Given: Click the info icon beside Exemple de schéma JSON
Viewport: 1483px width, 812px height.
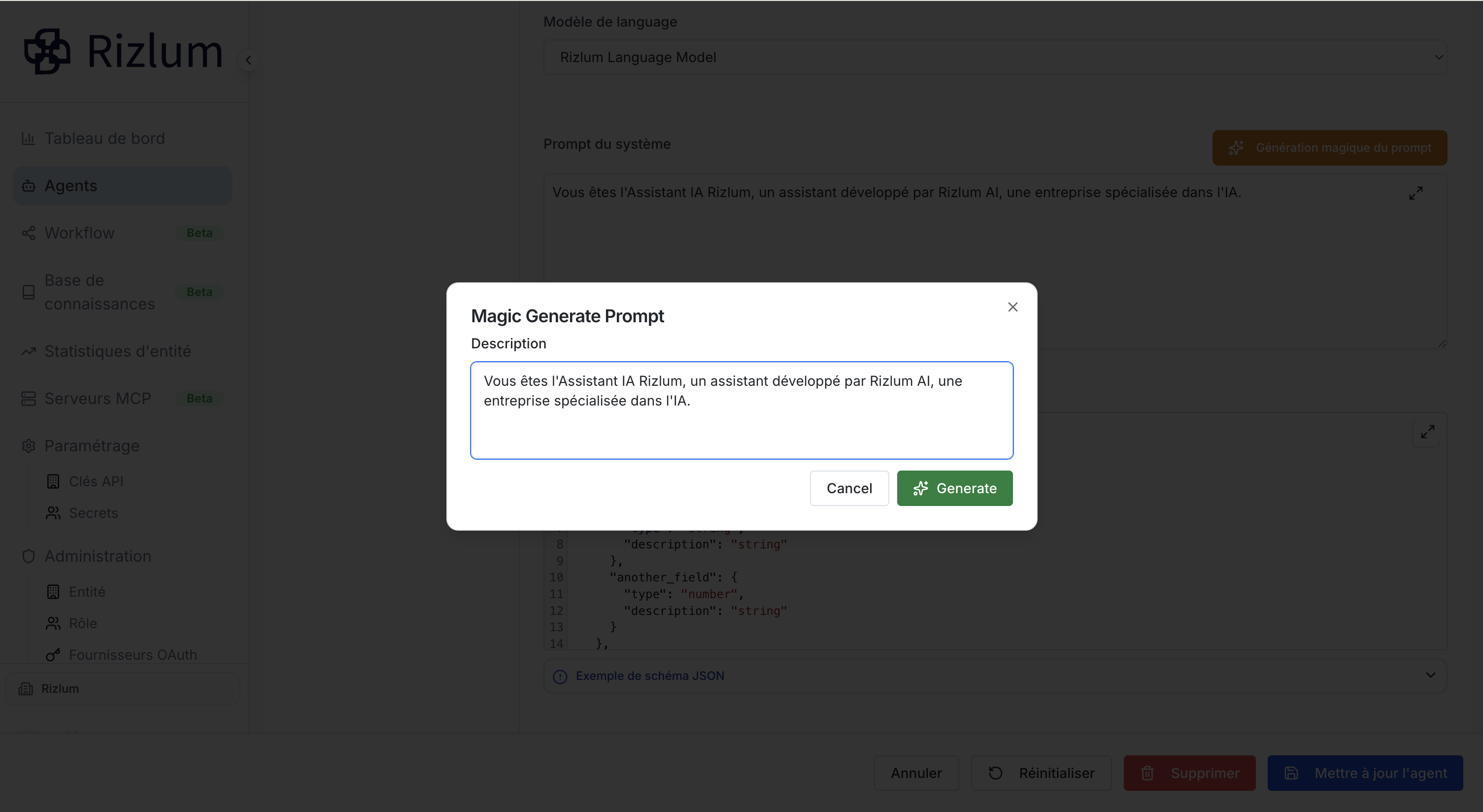Looking at the screenshot, I should coord(560,677).
